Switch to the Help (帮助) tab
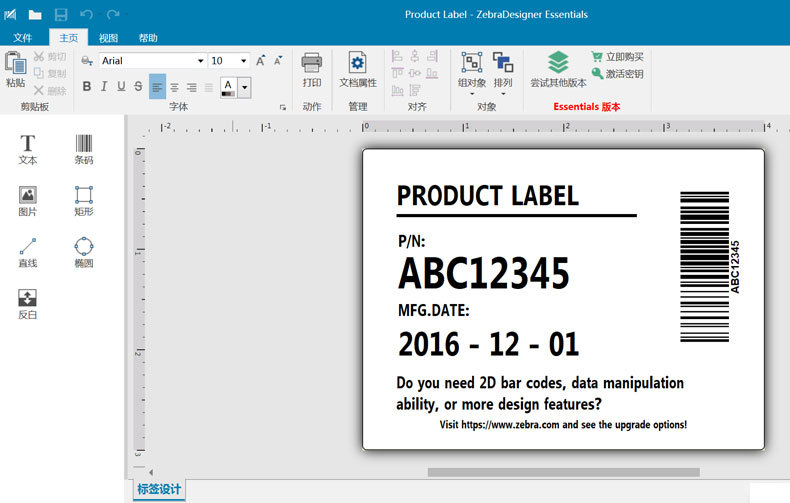 (x=148, y=38)
